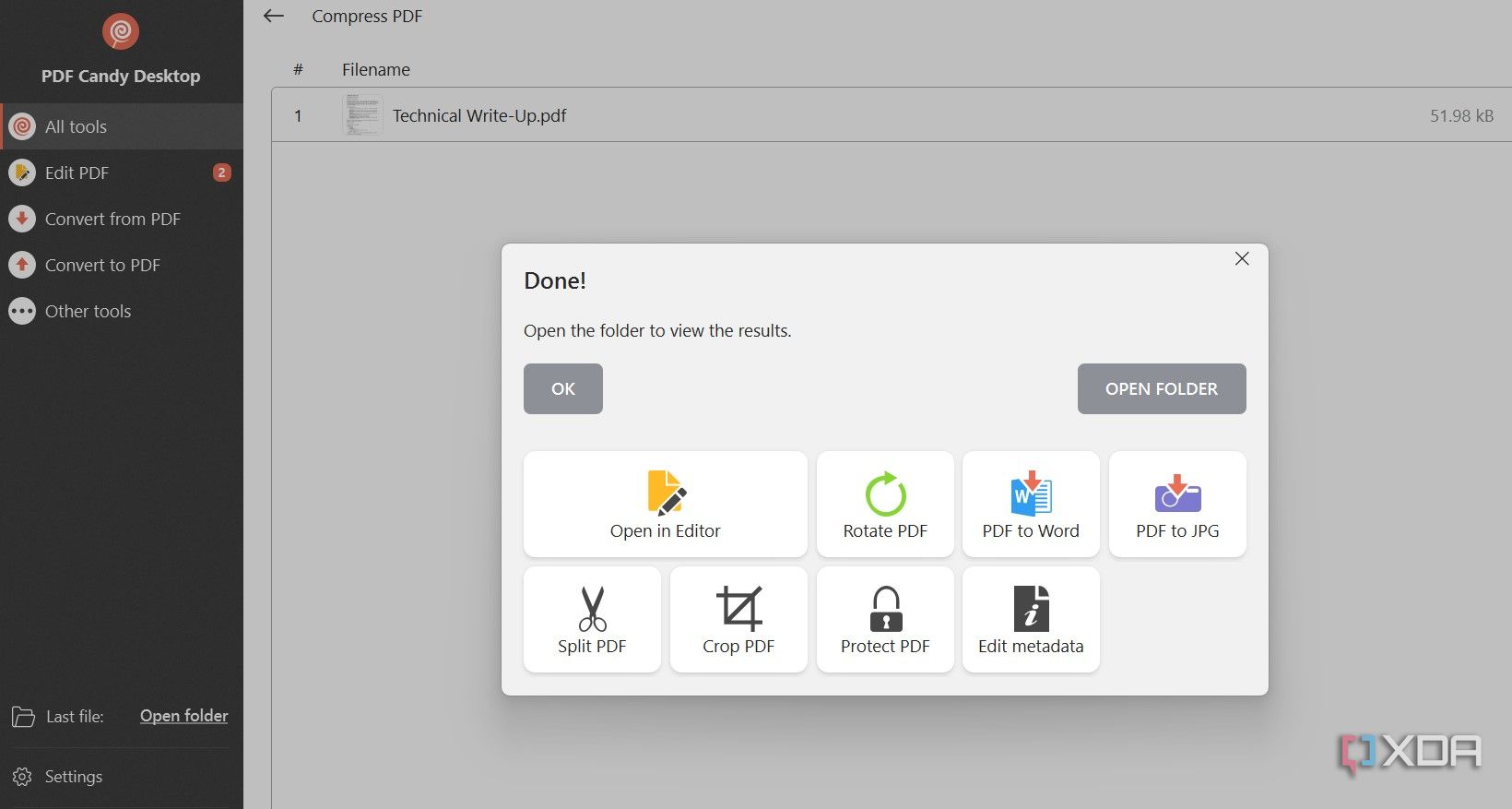Launch the PDF to JPG converter tile
Image resolution: width=1512 pixels, height=809 pixels.
(1177, 504)
